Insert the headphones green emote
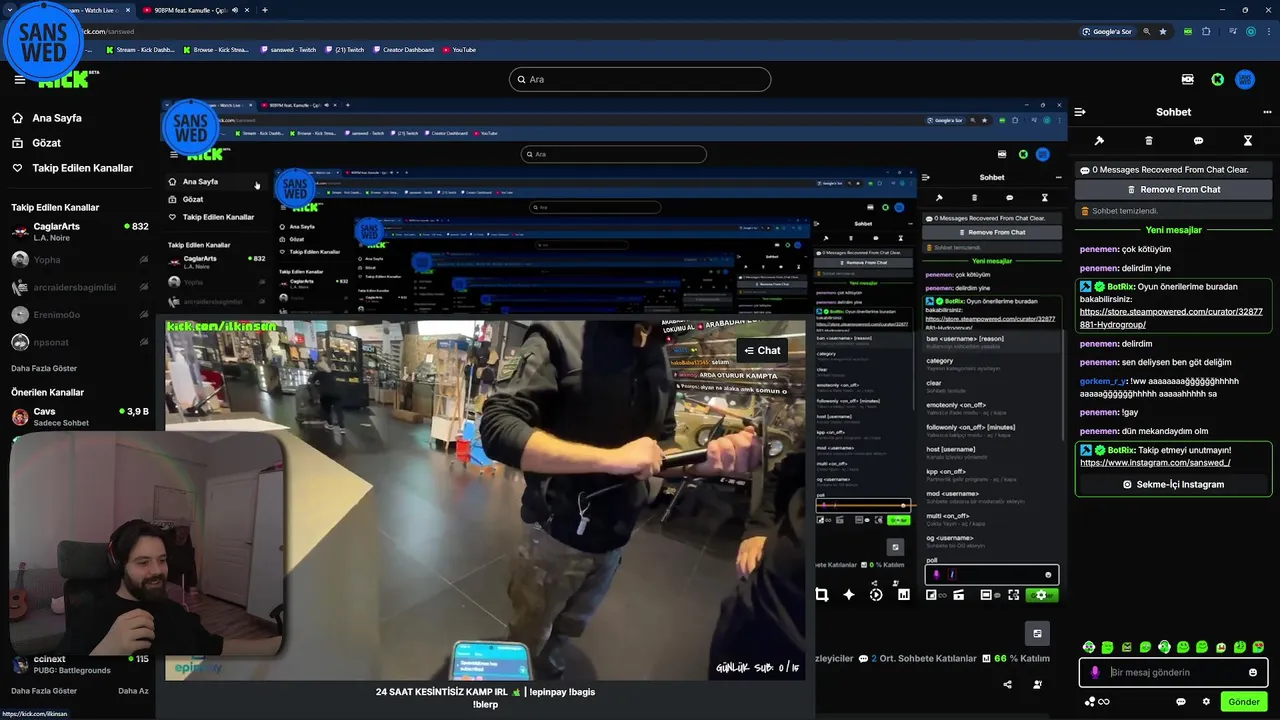The width and height of the screenshot is (1280, 720). 1164,647
